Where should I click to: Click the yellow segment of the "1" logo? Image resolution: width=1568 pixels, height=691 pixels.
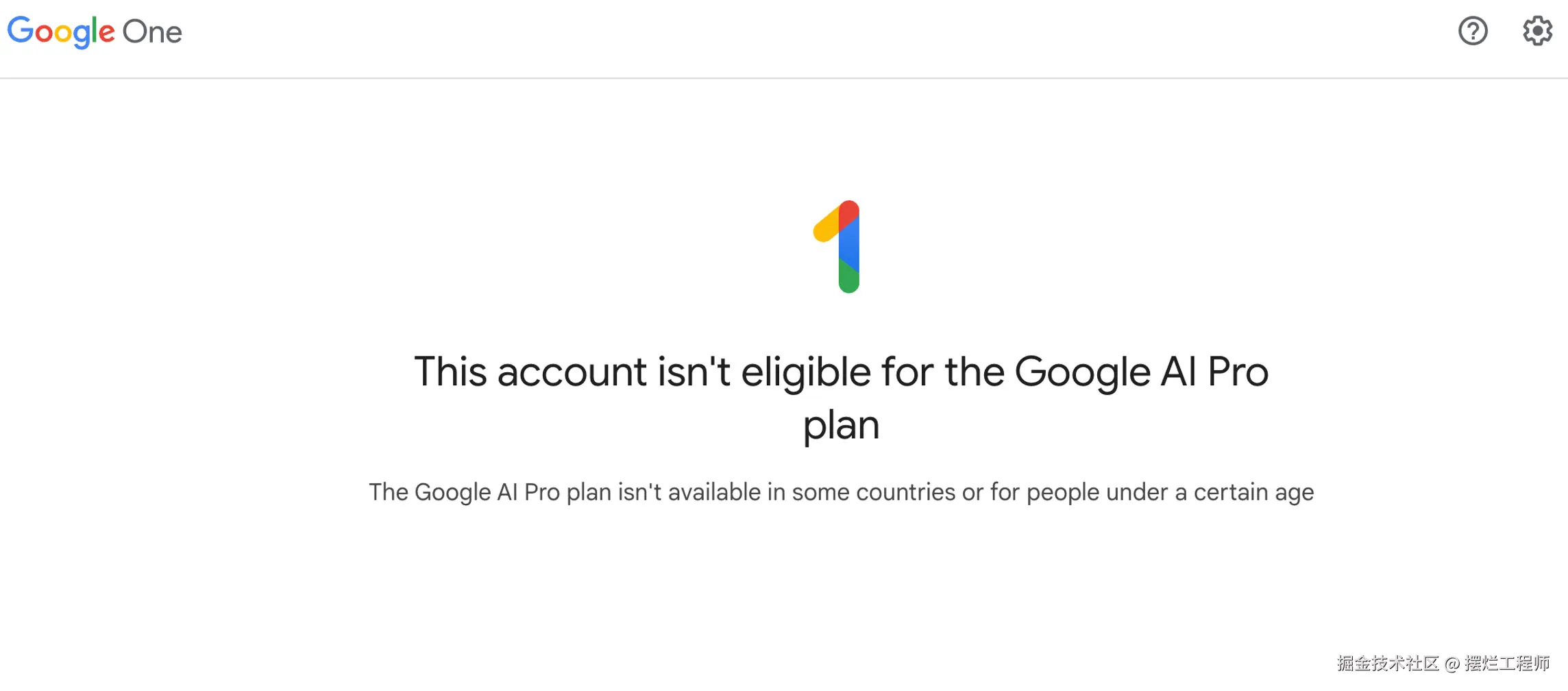(826, 226)
